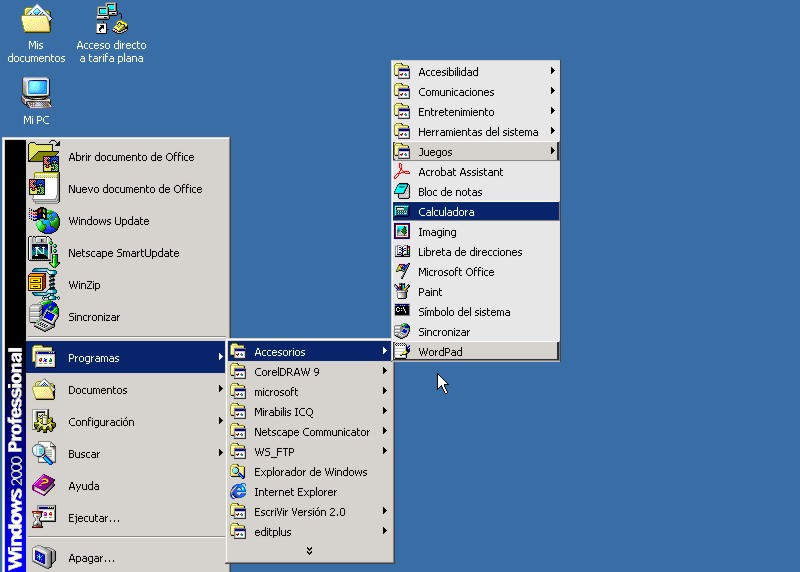Click the Internet Explorer icon
The image size is (800, 572).
pos(238,491)
